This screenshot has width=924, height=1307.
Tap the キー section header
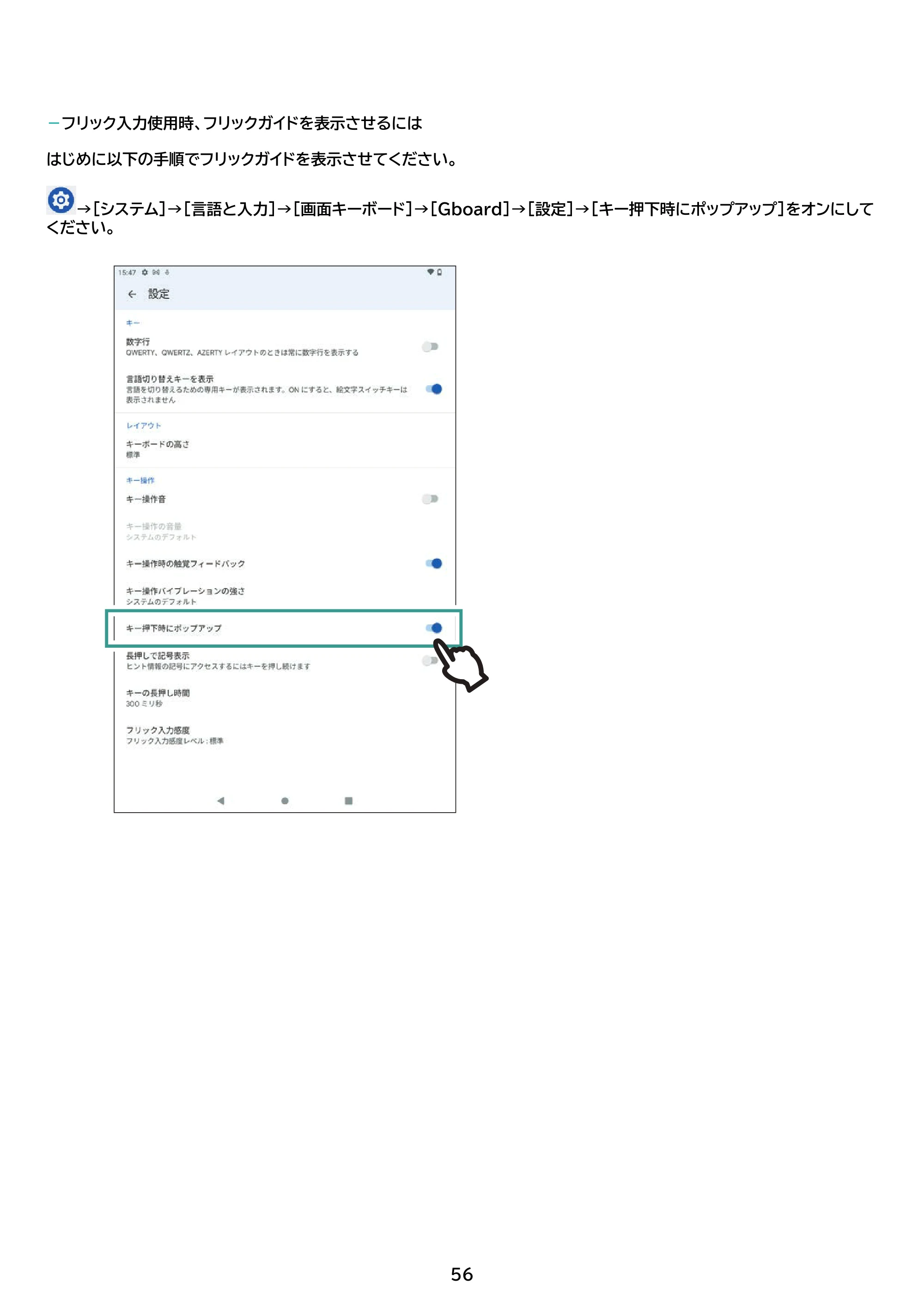pos(133,323)
